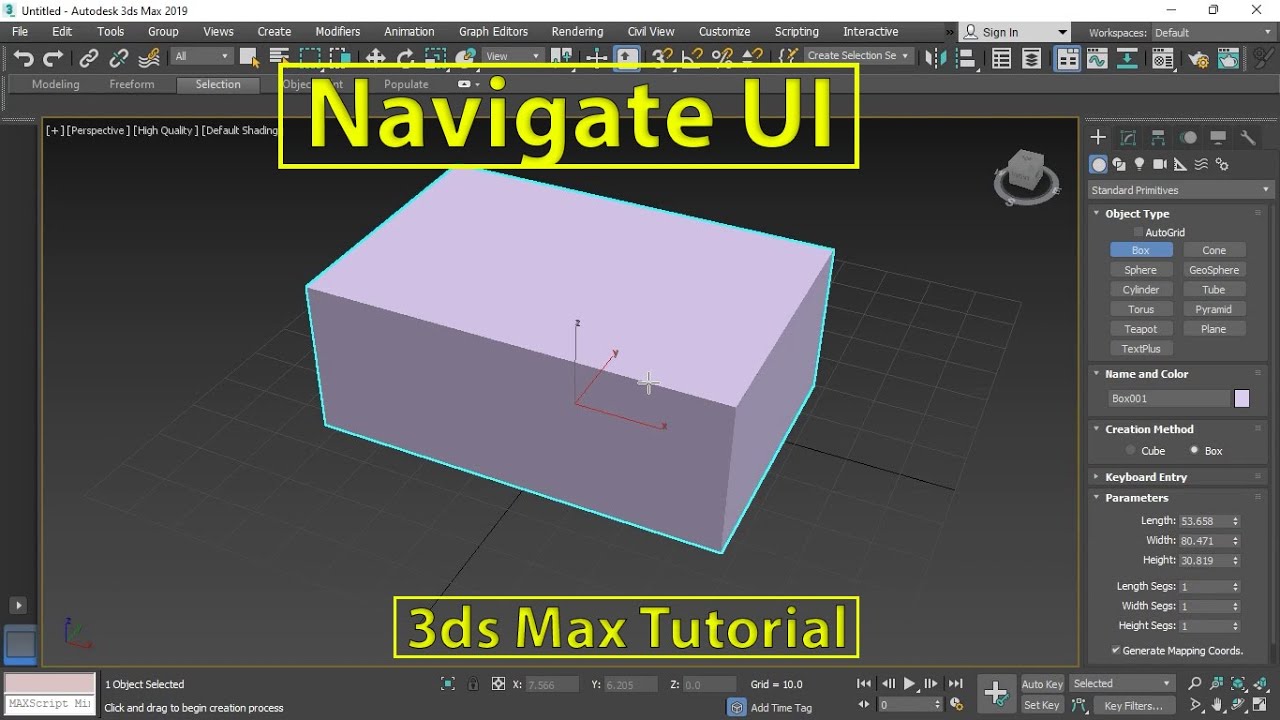Click the Mirror tool icon
Viewport: 1280px width, 720px height.
[936, 58]
